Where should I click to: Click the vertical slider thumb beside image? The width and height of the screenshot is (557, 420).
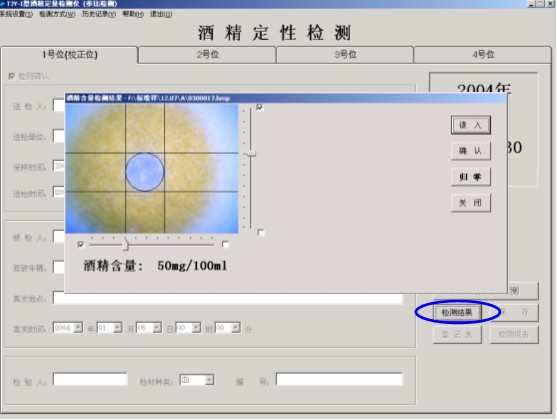click(251, 154)
